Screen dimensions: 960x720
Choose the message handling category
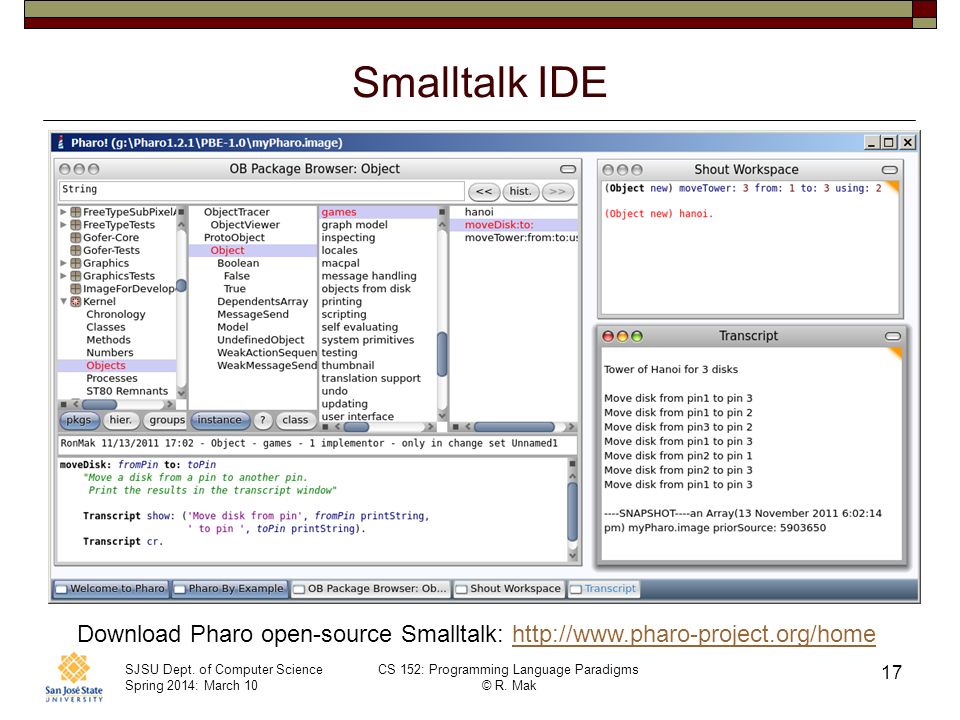(x=369, y=276)
